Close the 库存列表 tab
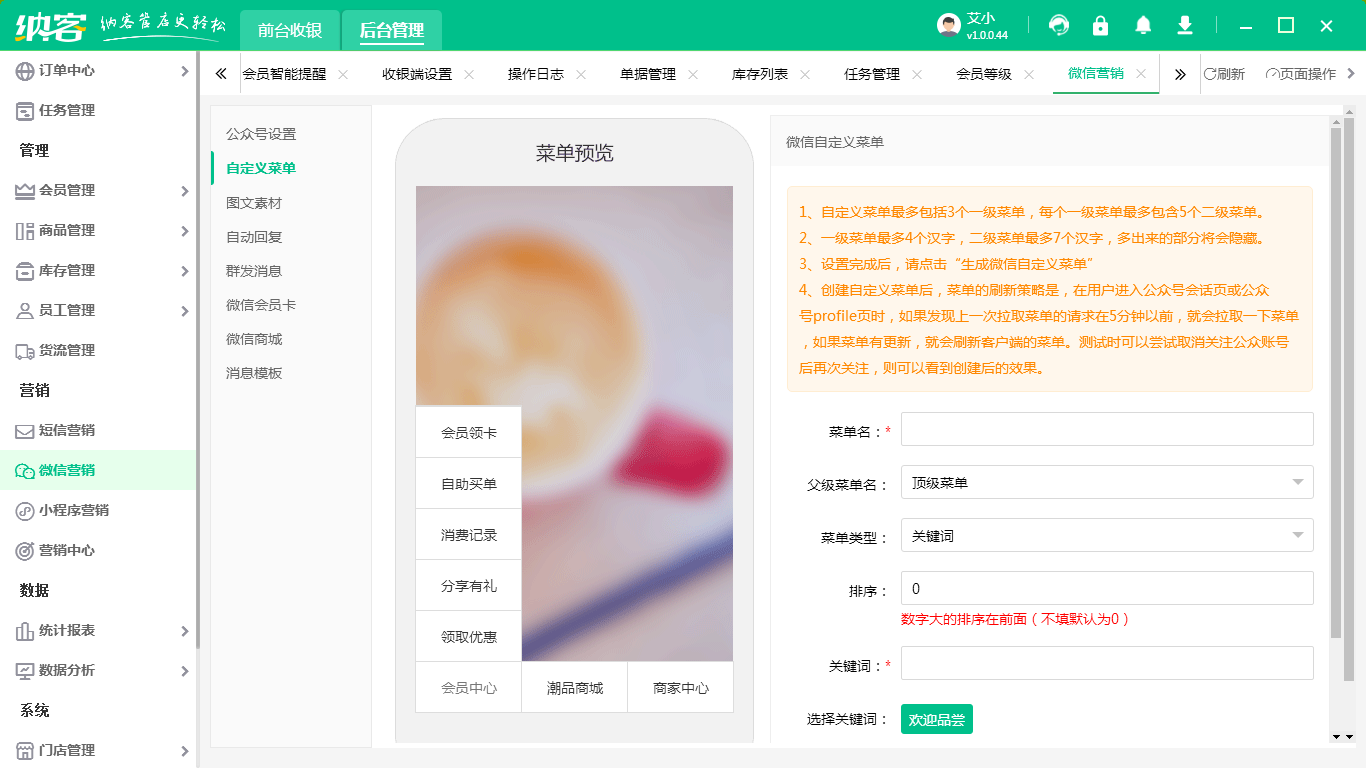The height and width of the screenshot is (768, 1366). tap(805, 74)
